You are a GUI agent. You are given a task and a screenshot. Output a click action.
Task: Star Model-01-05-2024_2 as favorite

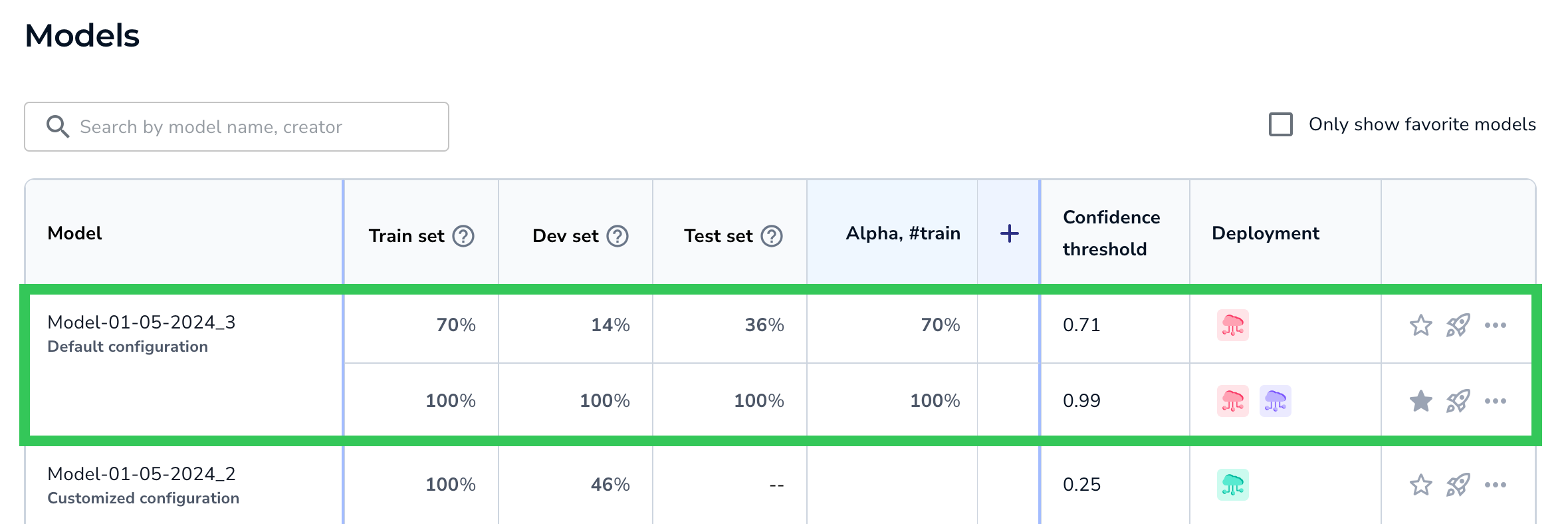(x=1420, y=485)
